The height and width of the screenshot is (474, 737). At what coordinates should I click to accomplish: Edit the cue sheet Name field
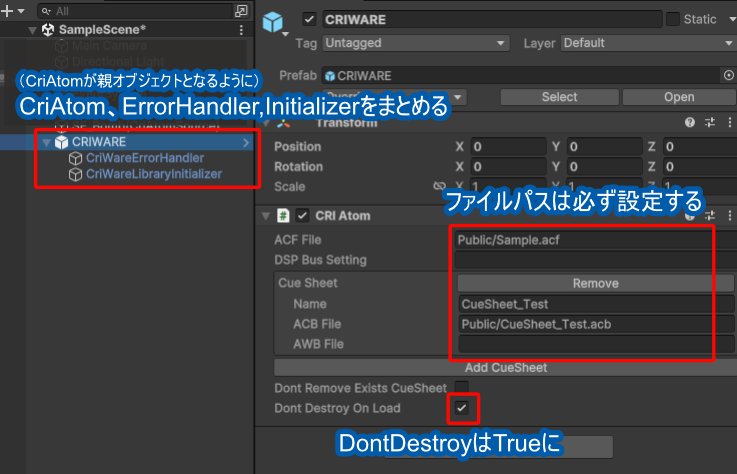point(596,304)
